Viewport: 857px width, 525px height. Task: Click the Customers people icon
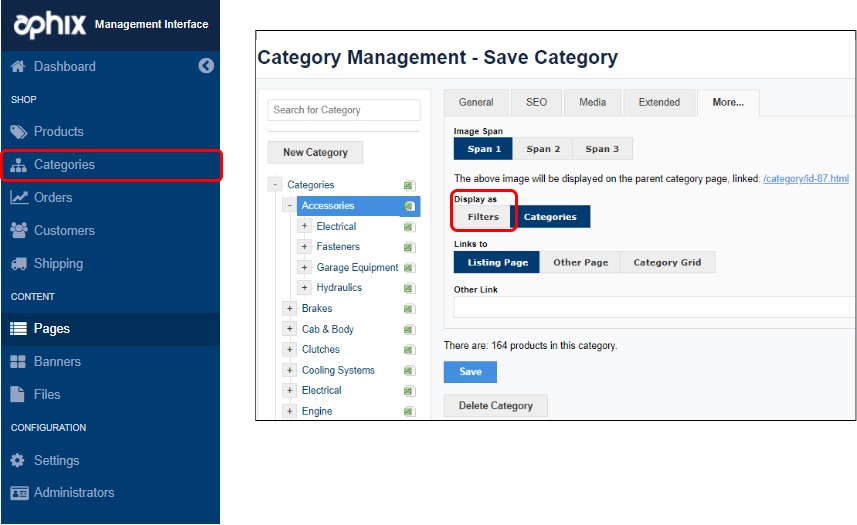[x=18, y=231]
